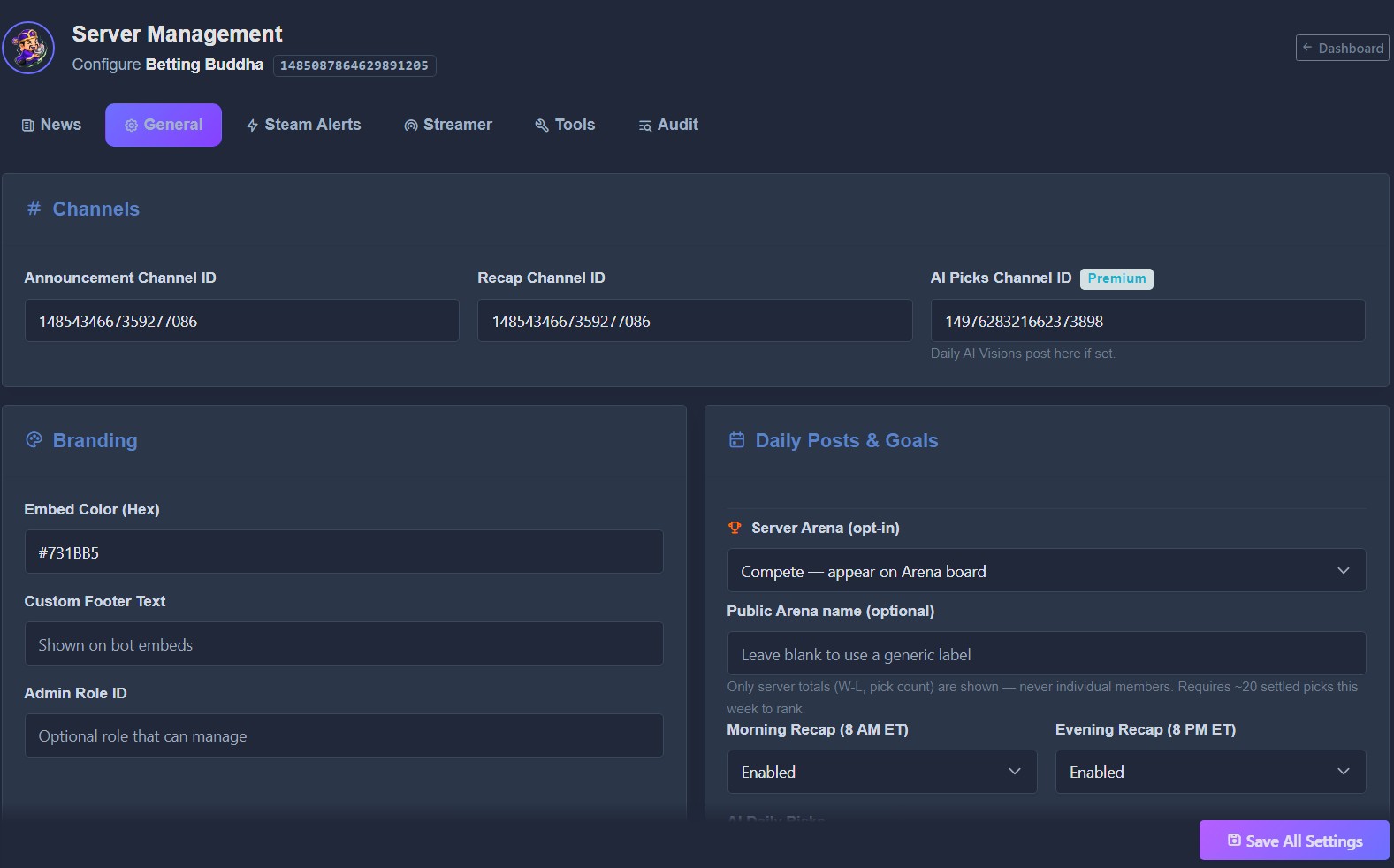Click the Branding section heading

coord(95,440)
